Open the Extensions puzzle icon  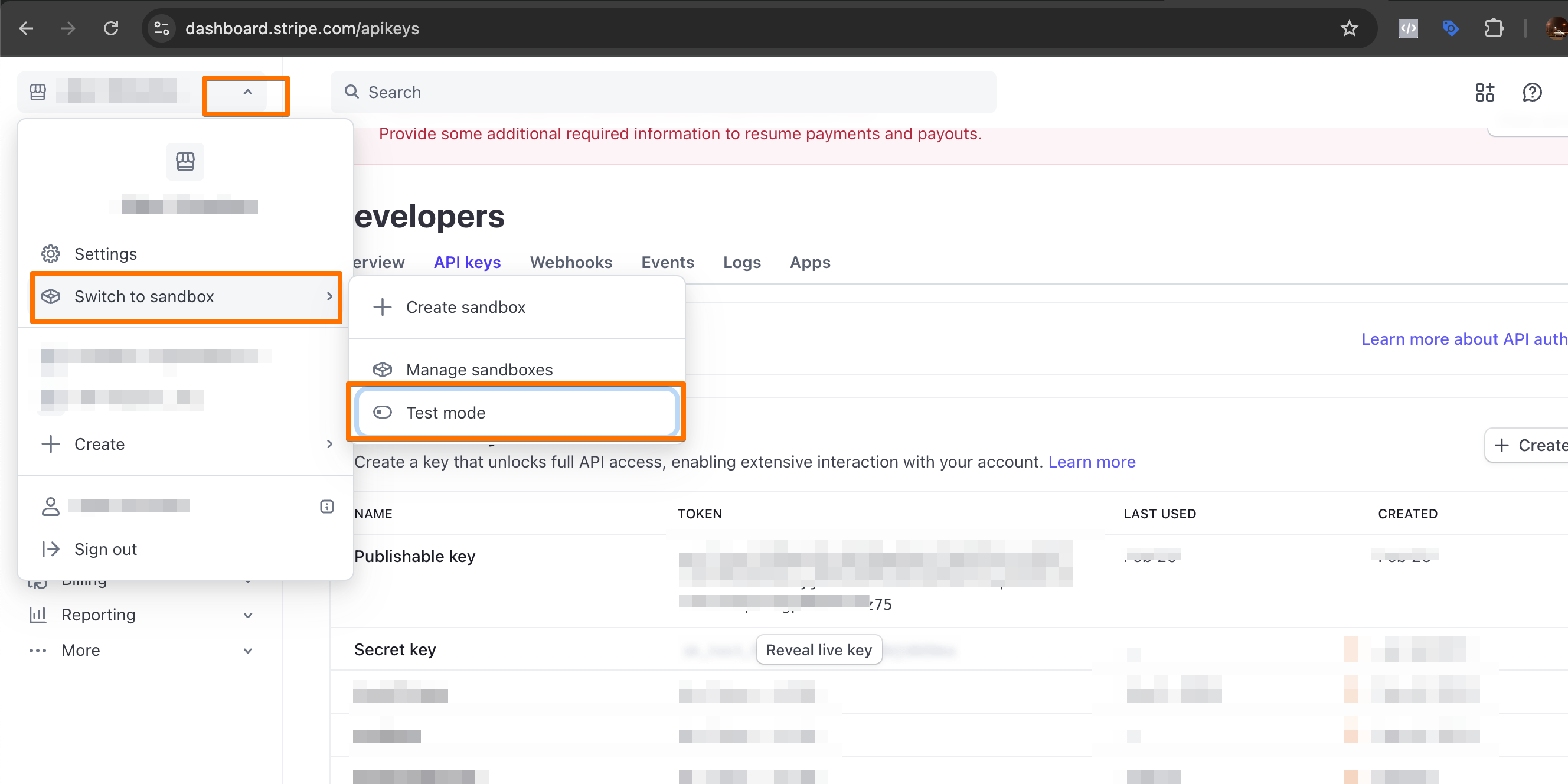(x=1494, y=28)
